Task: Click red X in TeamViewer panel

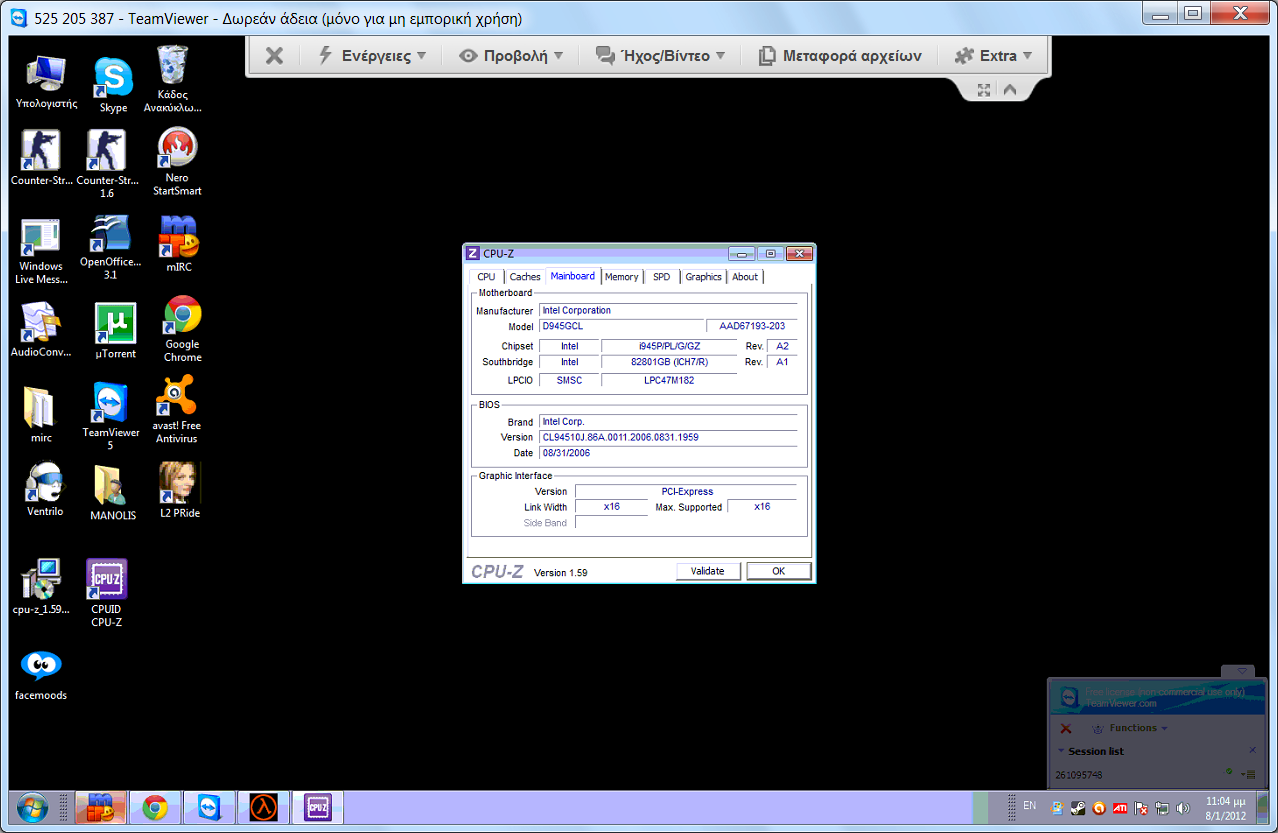Action: point(1066,728)
